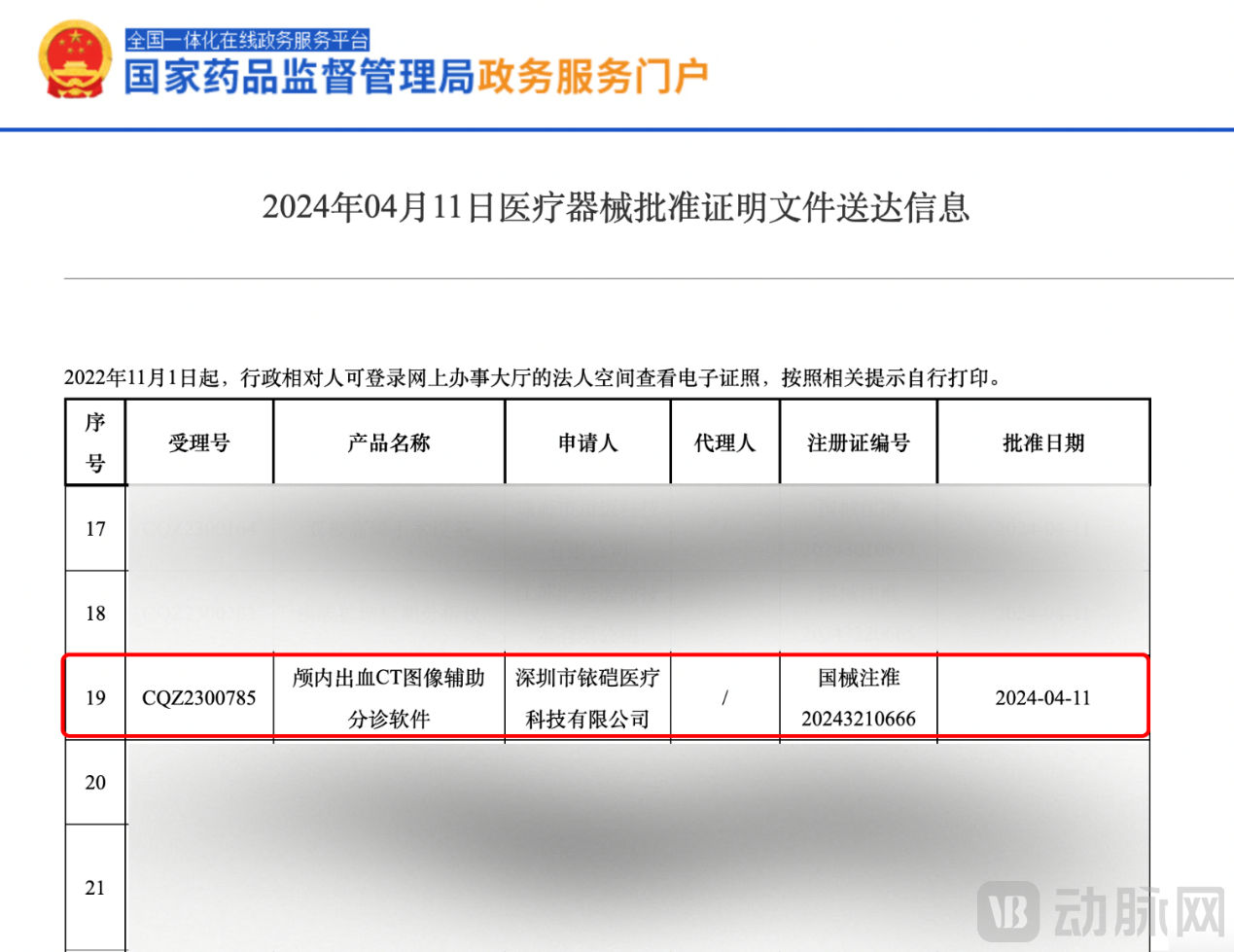Click the 注册证编号 column header
Image resolution: width=1234 pixels, height=952 pixels.
(x=859, y=441)
